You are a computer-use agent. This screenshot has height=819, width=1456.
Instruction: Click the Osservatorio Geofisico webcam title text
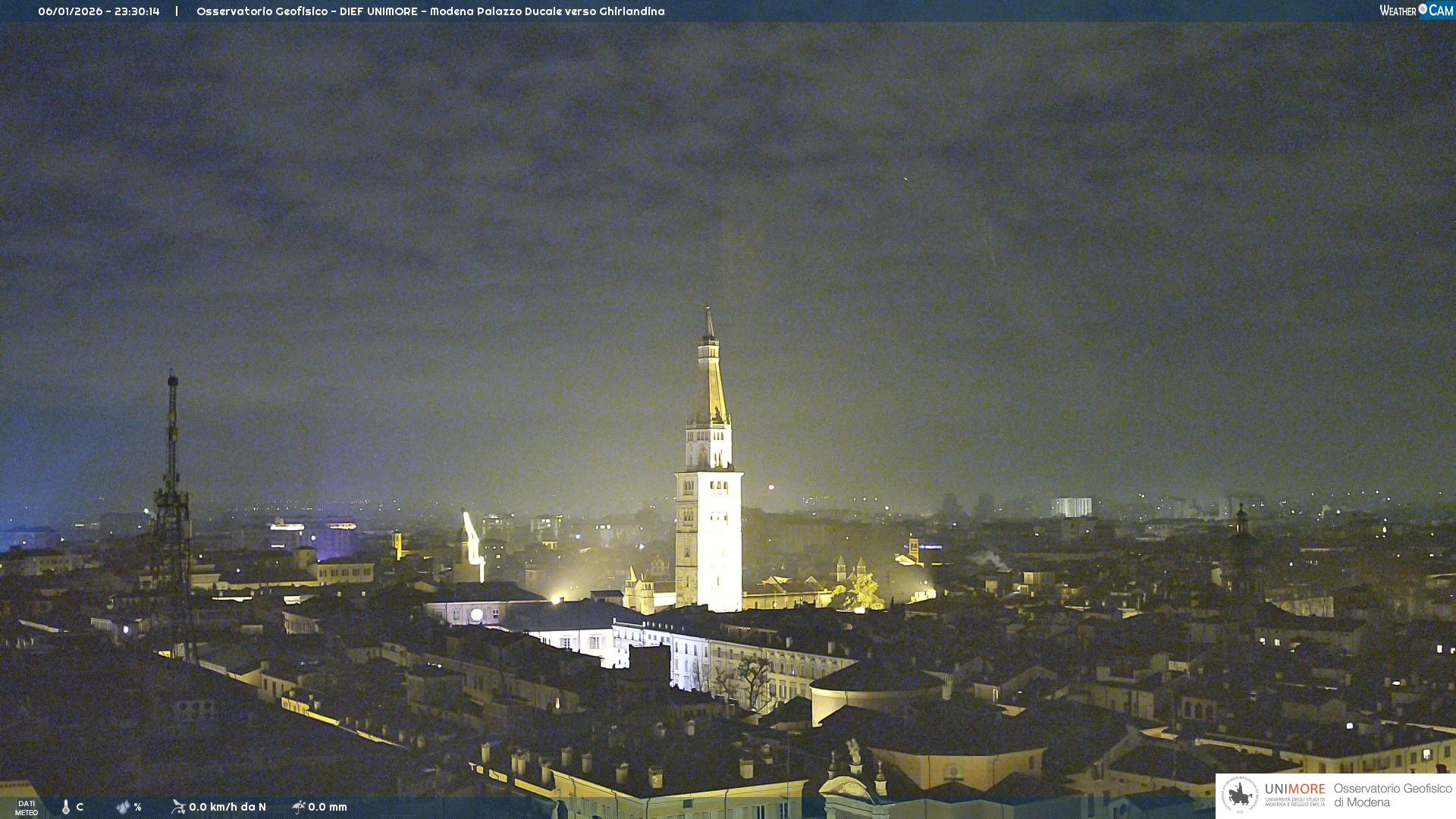point(430,11)
